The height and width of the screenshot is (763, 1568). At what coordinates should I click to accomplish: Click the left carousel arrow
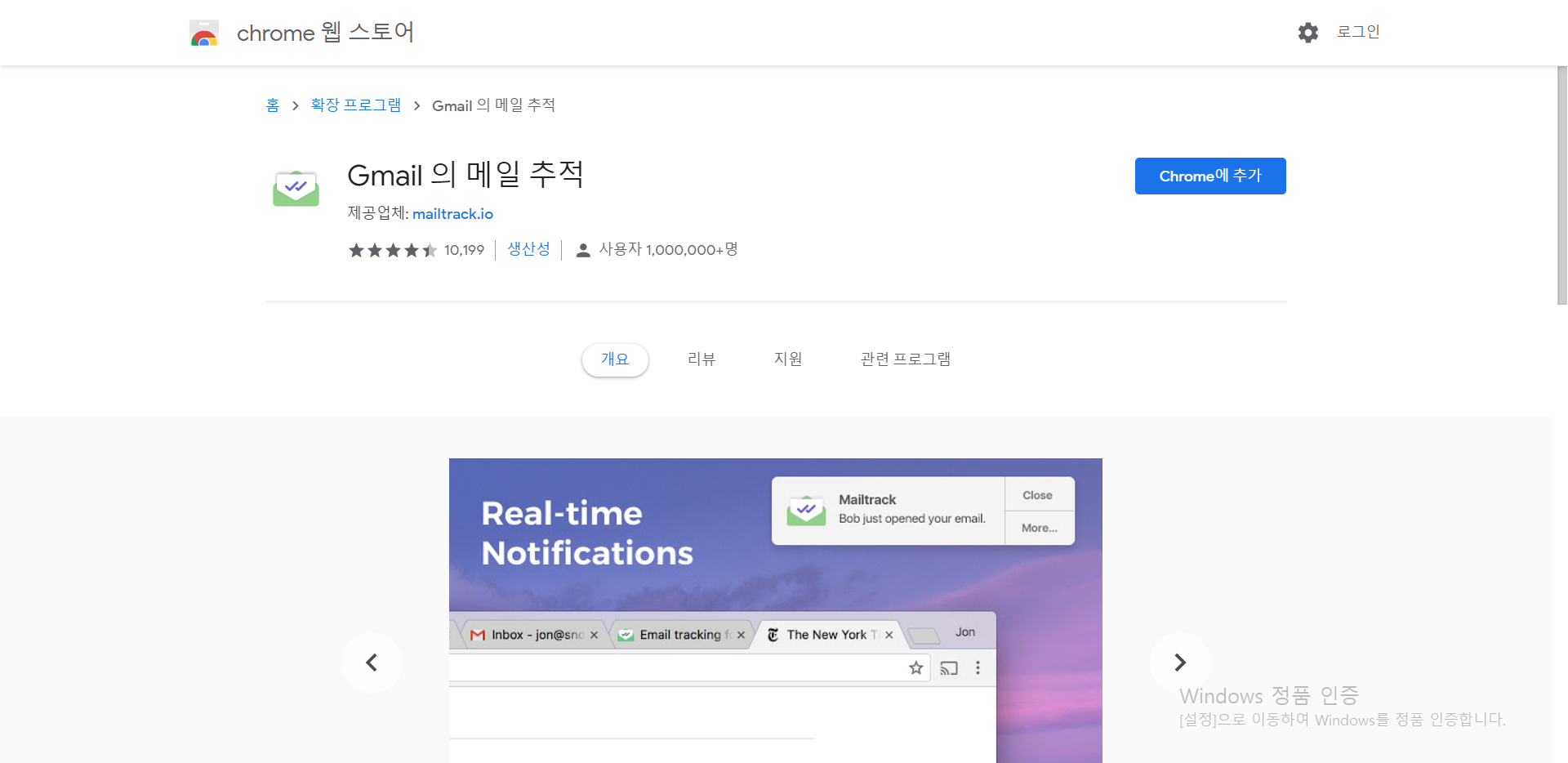click(372, 663)
